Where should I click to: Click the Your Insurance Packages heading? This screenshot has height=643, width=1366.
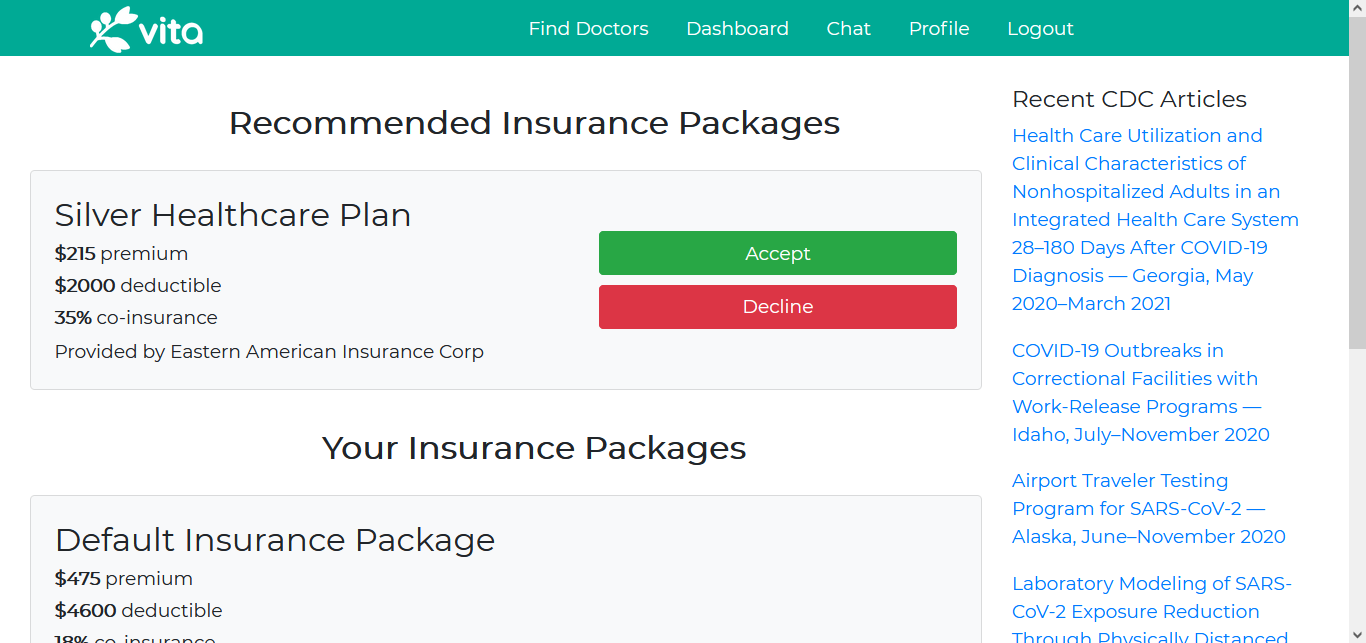[x=534, y=448]
